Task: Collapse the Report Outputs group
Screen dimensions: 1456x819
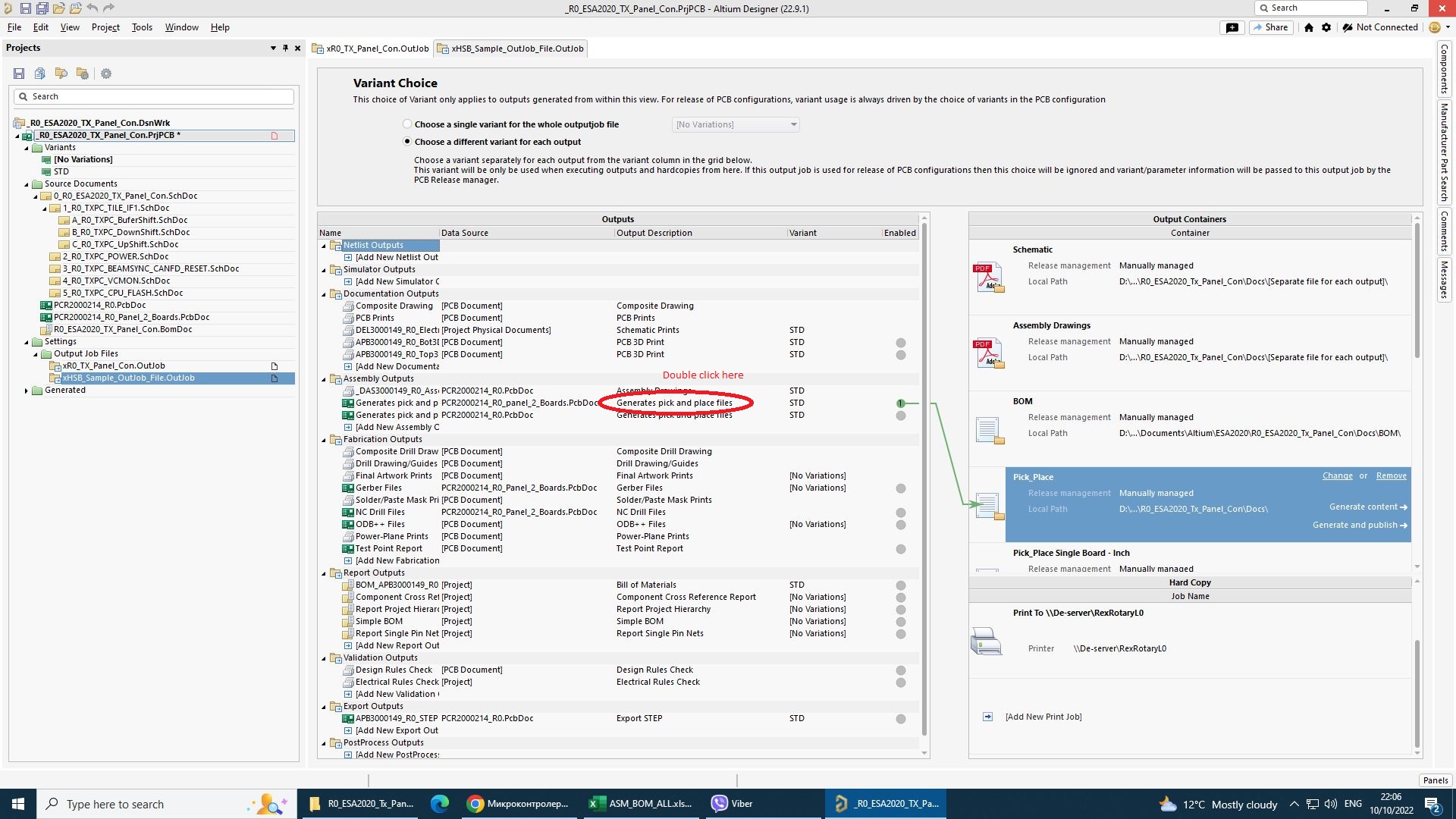Action: [x=324, y=573]
